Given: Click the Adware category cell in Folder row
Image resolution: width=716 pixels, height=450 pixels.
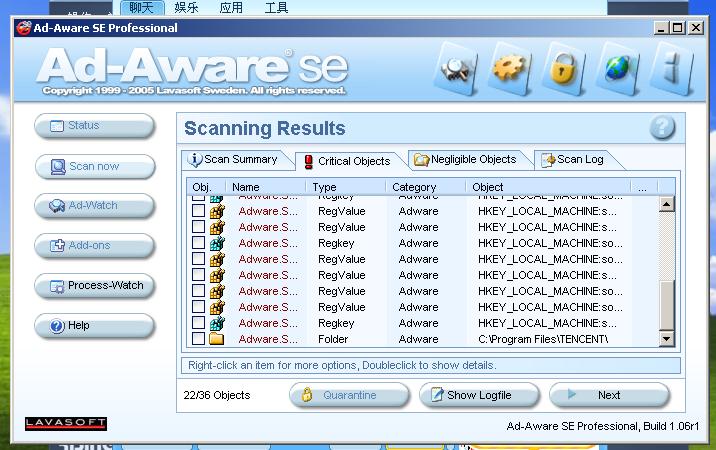Looking at the screenshot, I should tap(418, 339).
